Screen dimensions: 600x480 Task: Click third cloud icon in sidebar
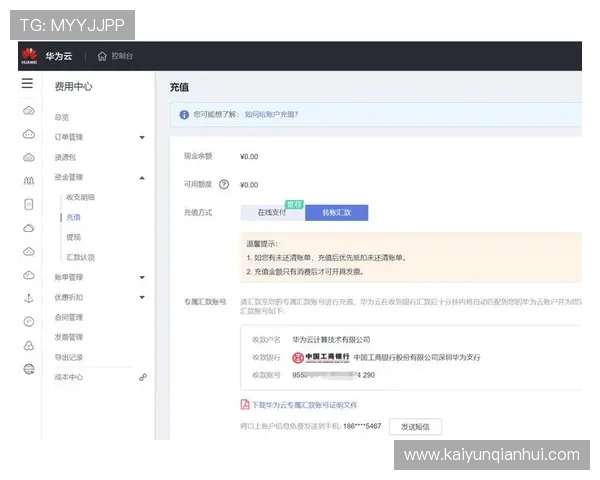click(29, 157)
